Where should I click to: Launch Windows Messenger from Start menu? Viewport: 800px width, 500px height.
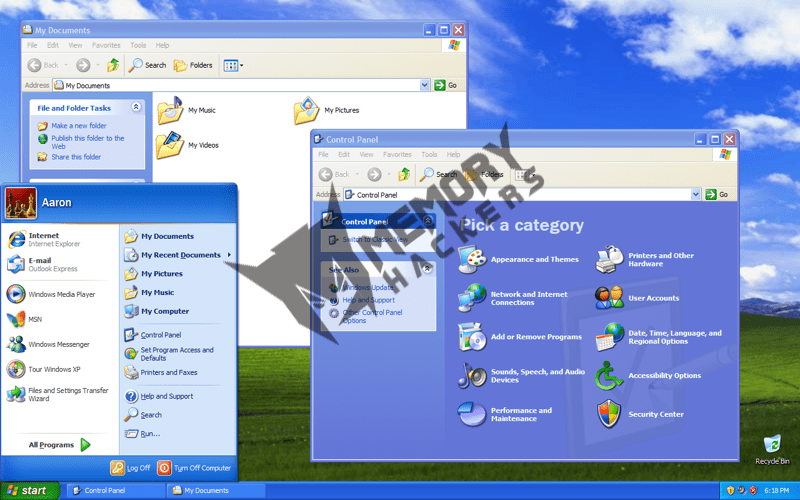[x=48, y=344]
